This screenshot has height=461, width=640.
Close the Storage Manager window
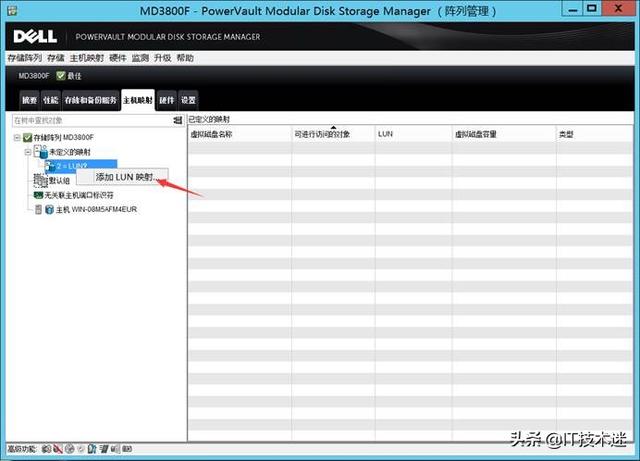coord(618,9)
